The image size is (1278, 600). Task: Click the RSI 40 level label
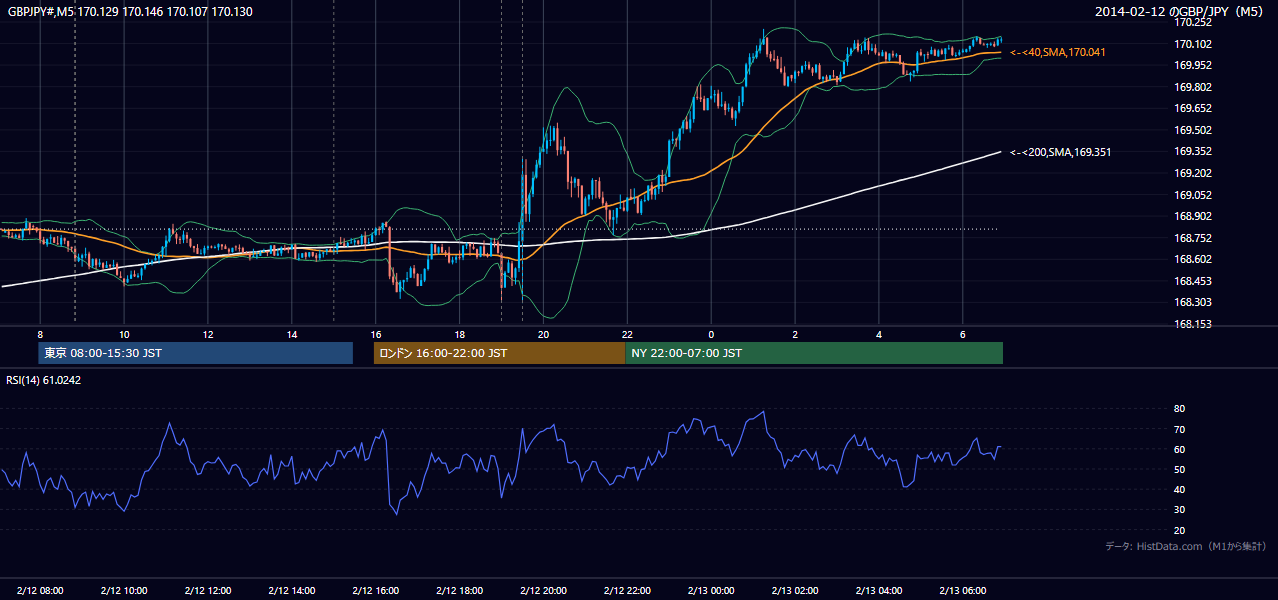[1179, 489]
